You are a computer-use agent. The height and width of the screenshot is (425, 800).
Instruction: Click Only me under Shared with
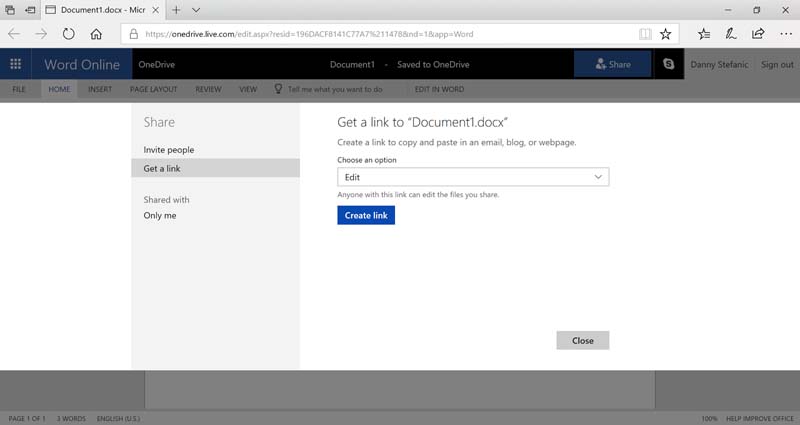160,215
